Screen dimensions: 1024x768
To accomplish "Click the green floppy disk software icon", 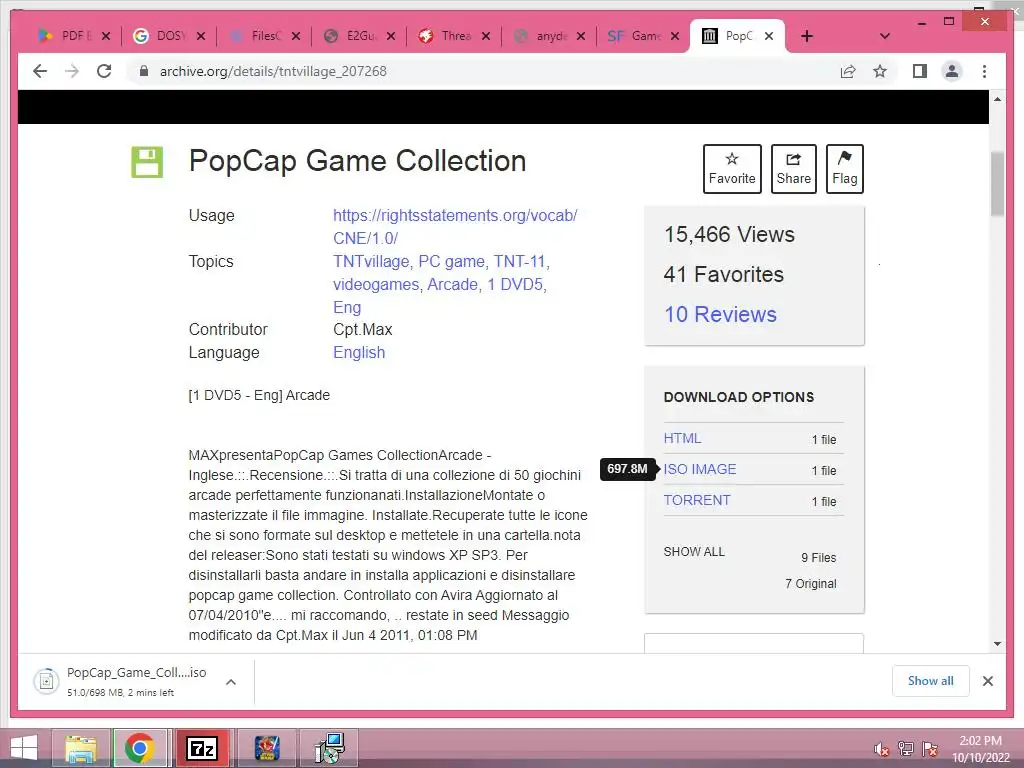I will pos(147,162).
